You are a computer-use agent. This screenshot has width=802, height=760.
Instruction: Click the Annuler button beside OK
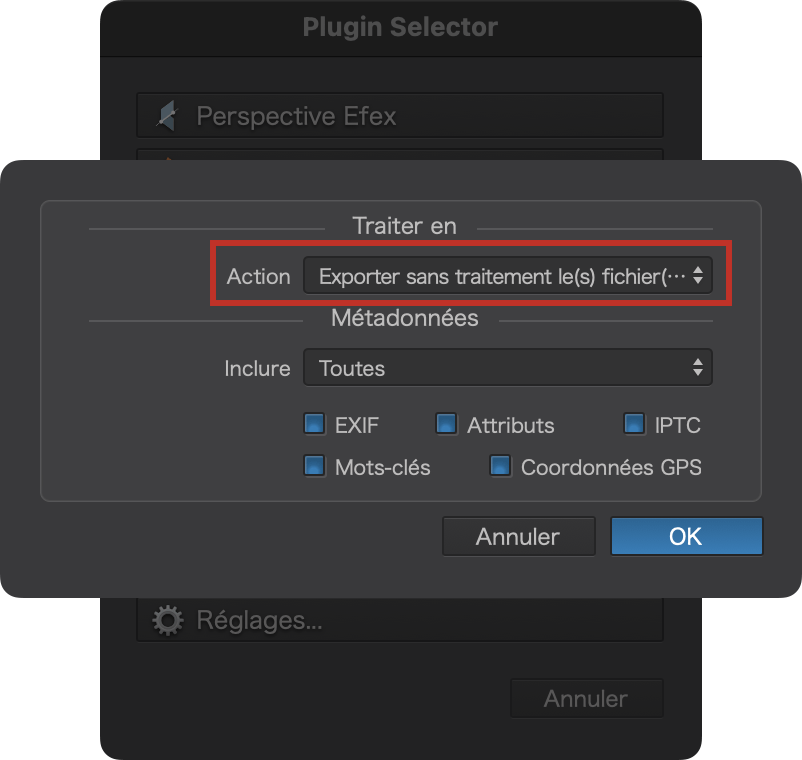pos(519,537)
